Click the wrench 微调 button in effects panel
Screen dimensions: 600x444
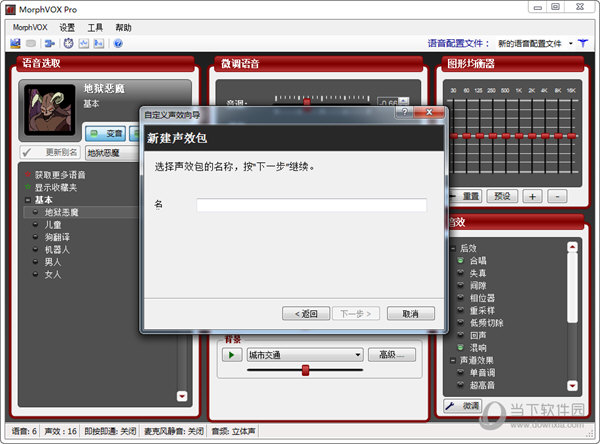[463, 406]
